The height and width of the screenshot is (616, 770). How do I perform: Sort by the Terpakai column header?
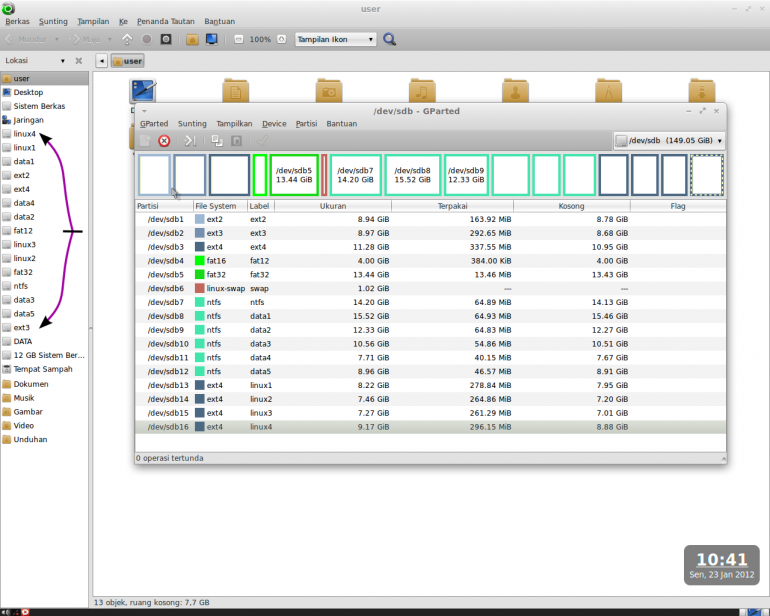(452, 206)
